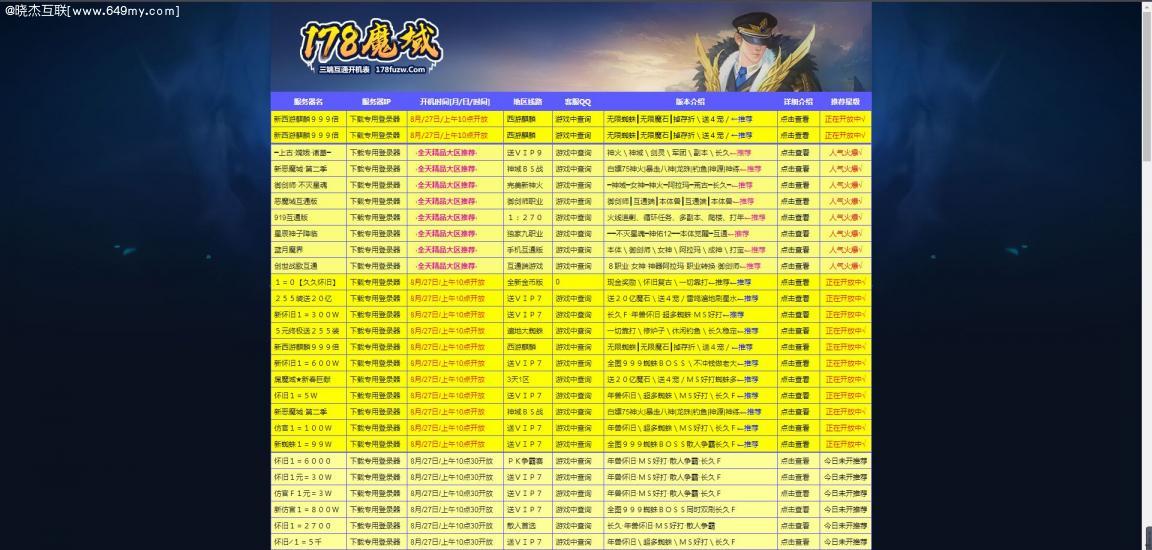This screenshot has height=550, width=1152.
Task: Open server 255装送20亿
Action: coord(303,298)
